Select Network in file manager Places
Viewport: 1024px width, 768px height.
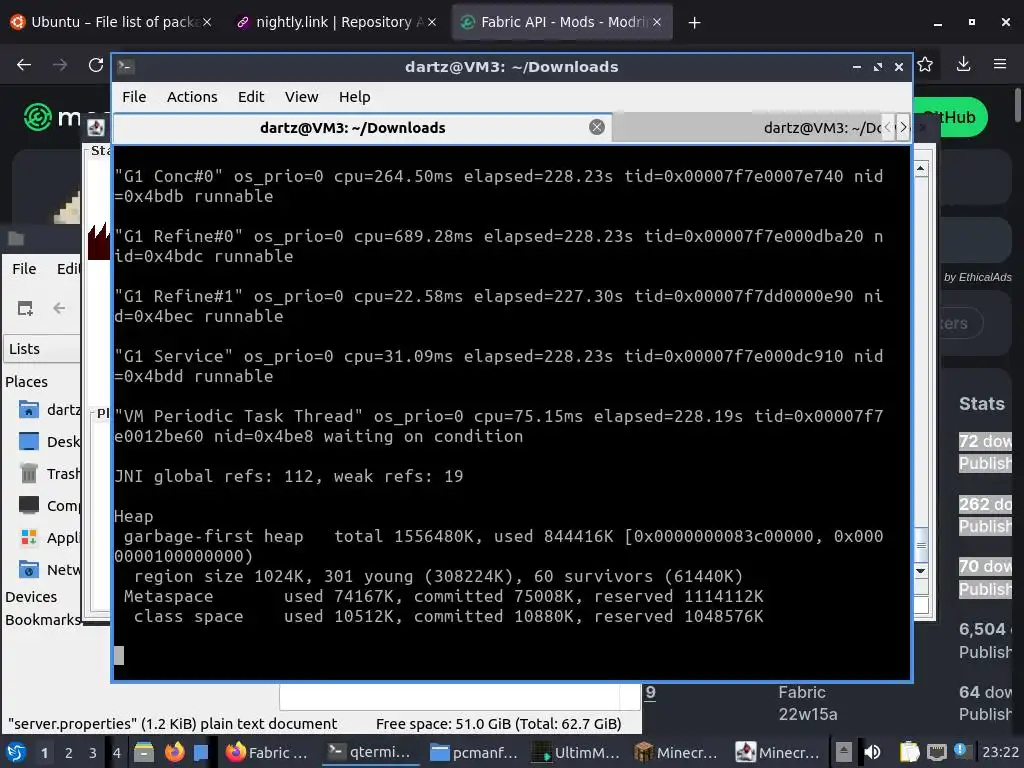[x=50, y=569]
